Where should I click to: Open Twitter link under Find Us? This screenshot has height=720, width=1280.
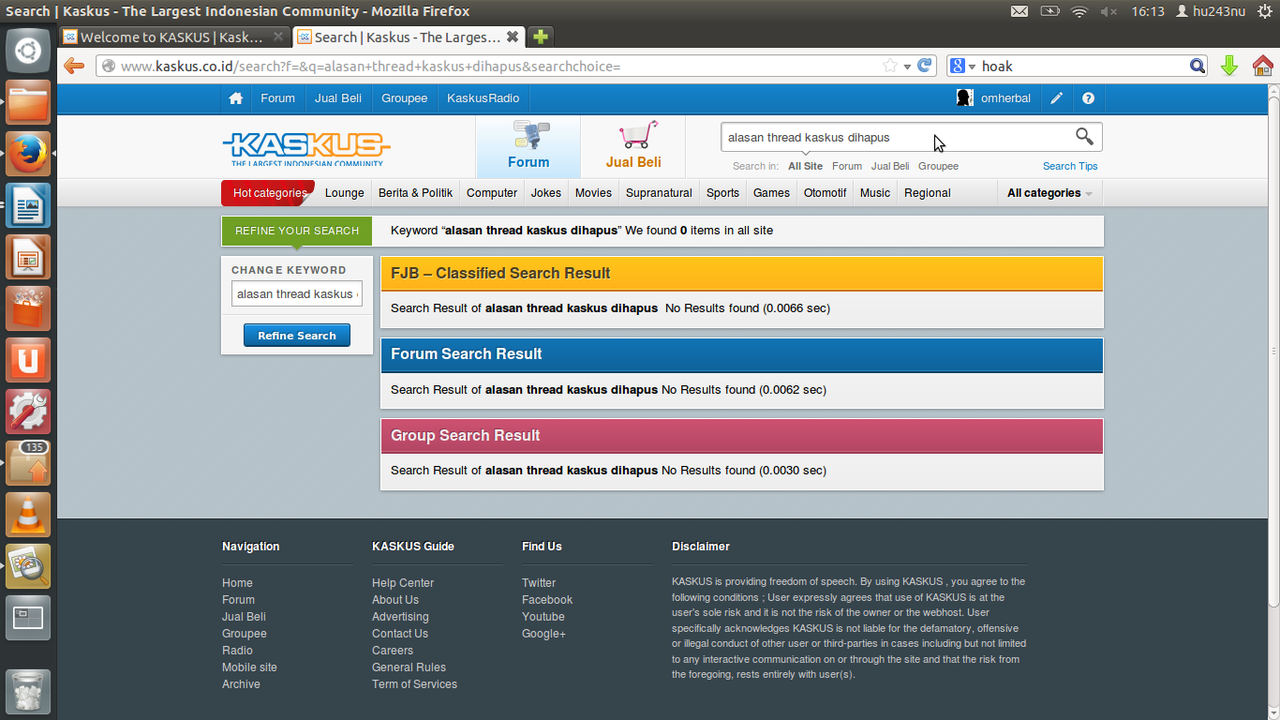tap(539, 583)
